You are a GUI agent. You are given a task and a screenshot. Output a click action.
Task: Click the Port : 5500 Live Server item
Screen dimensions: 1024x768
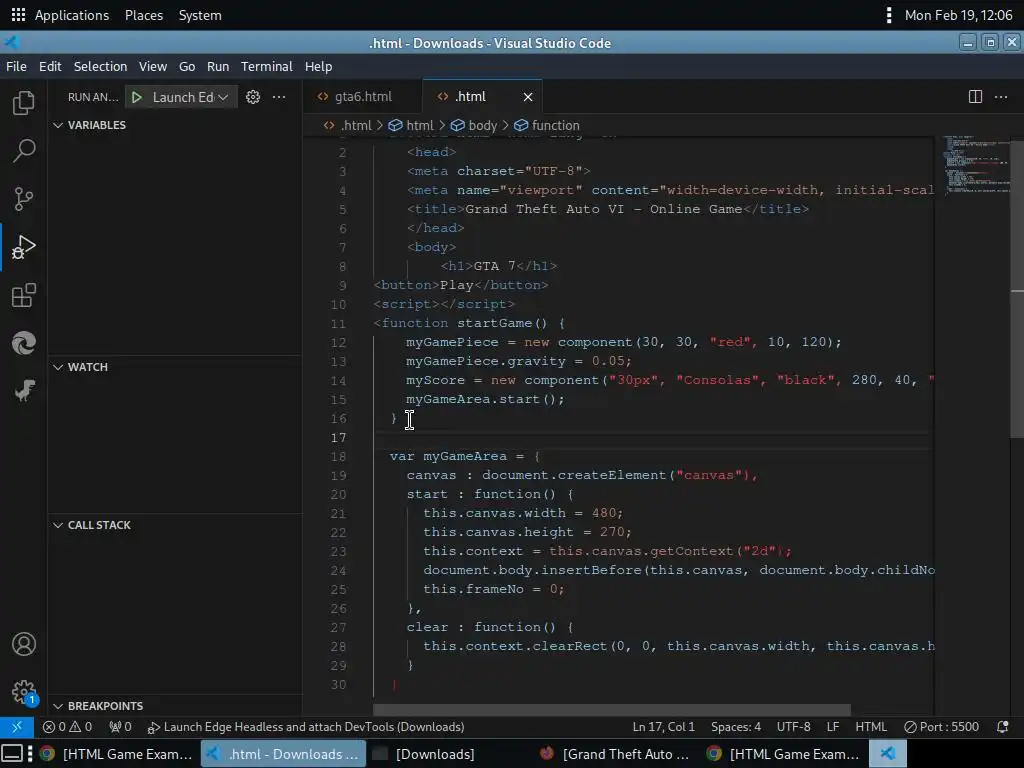[941, 727]
